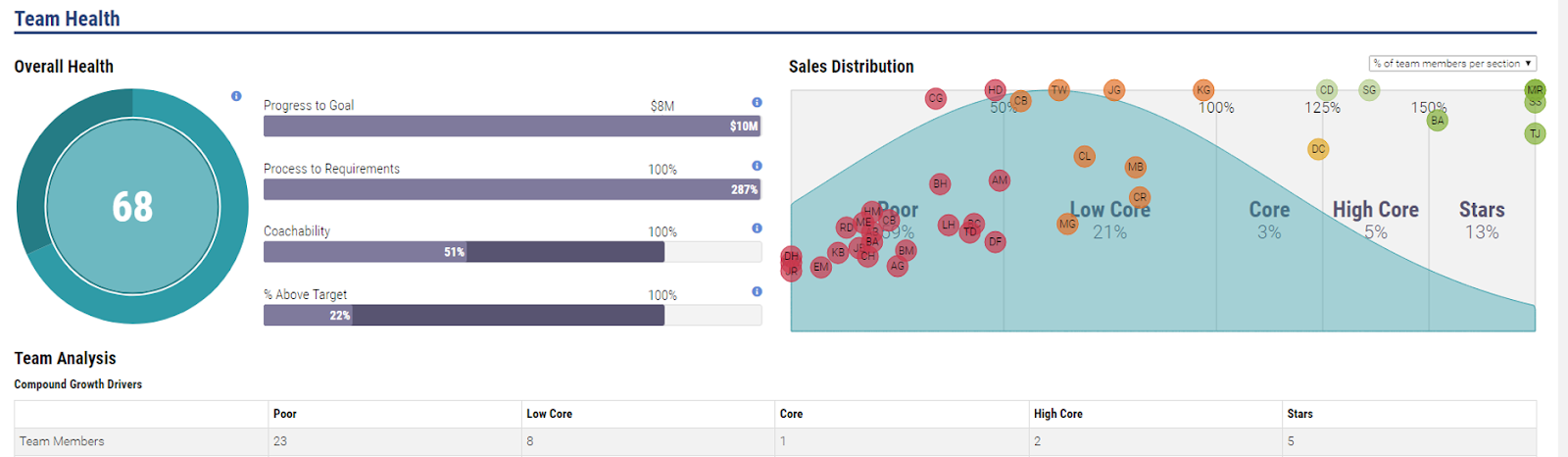
Task: Select the Team Members row label
Action: point(62,441)
